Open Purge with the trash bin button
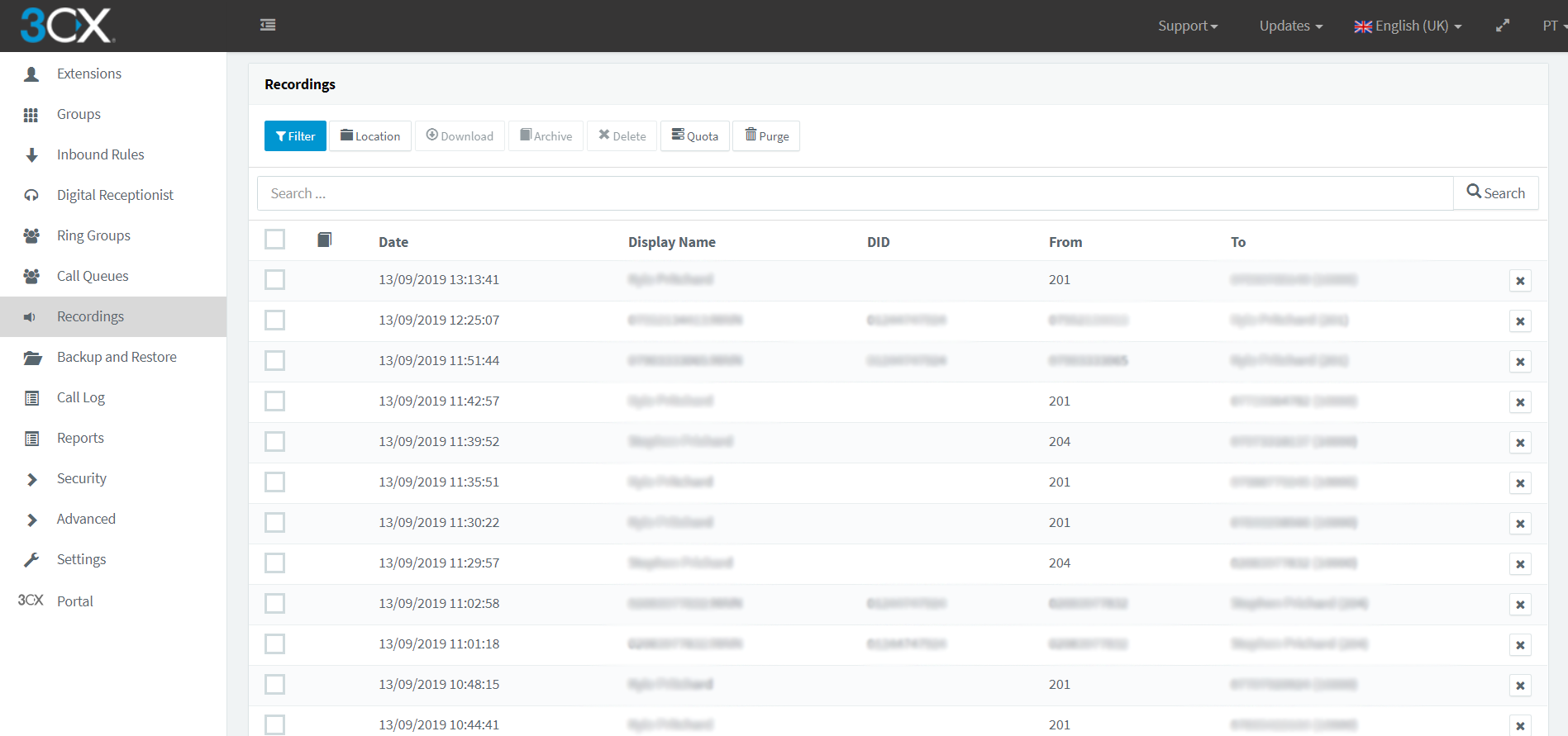 [x=766, y=136]
